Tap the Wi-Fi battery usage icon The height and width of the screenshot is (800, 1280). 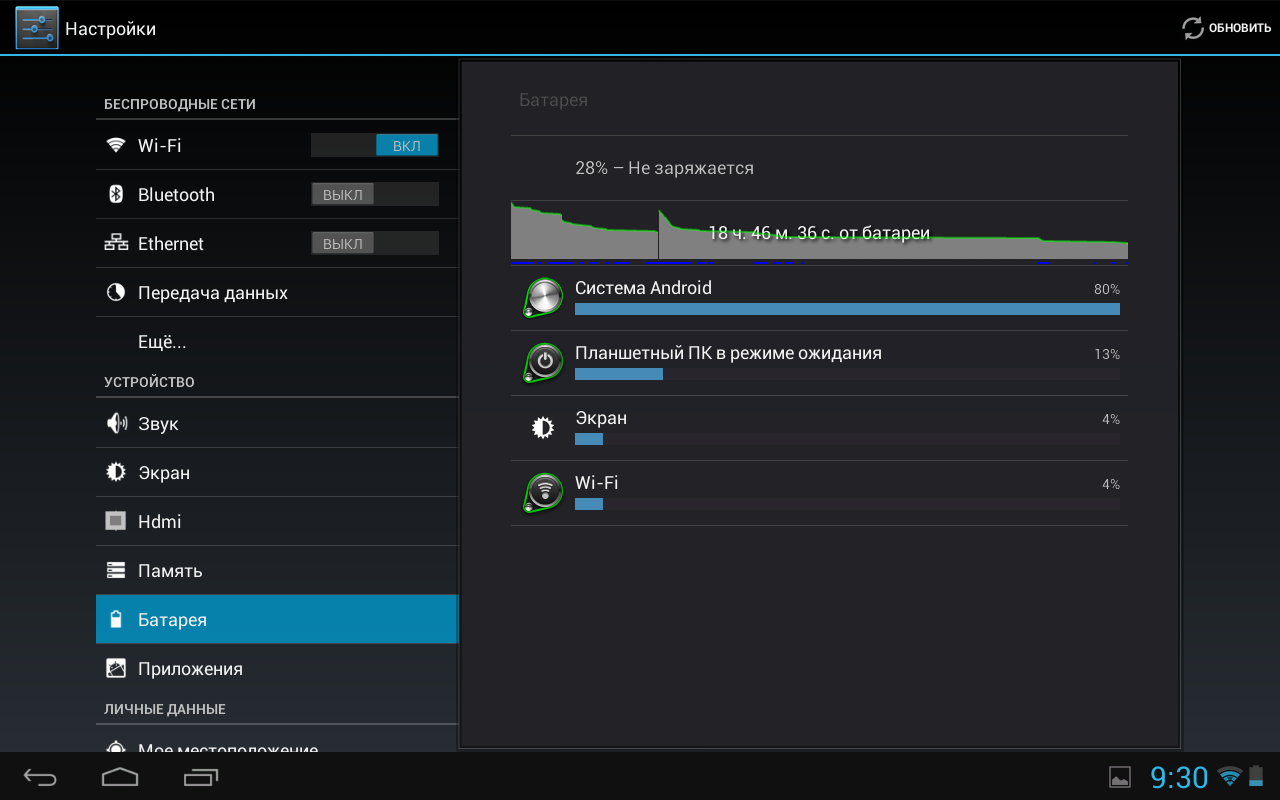click(x=544, y=492)
